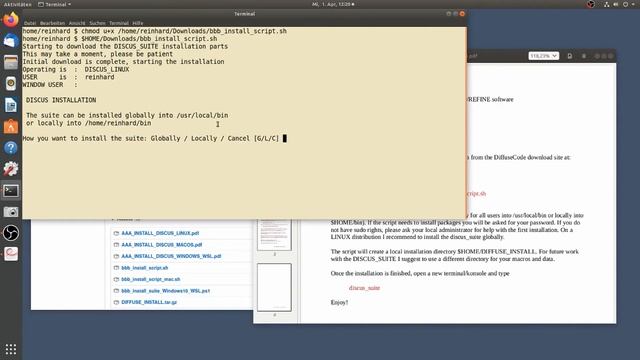Open Ubuntu Software store in the dock
The image size is (640, 360).
(11, 127)
